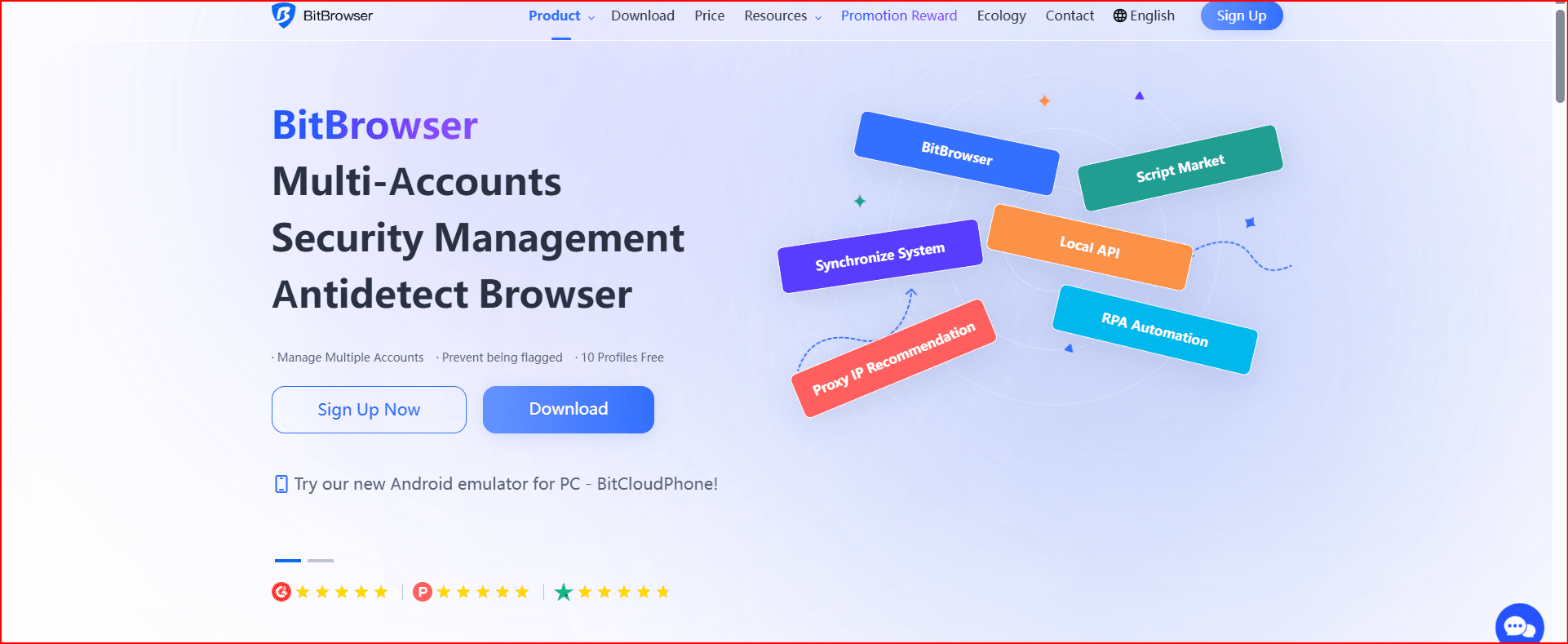Expand the Product dropdown menu

point(560,16)
